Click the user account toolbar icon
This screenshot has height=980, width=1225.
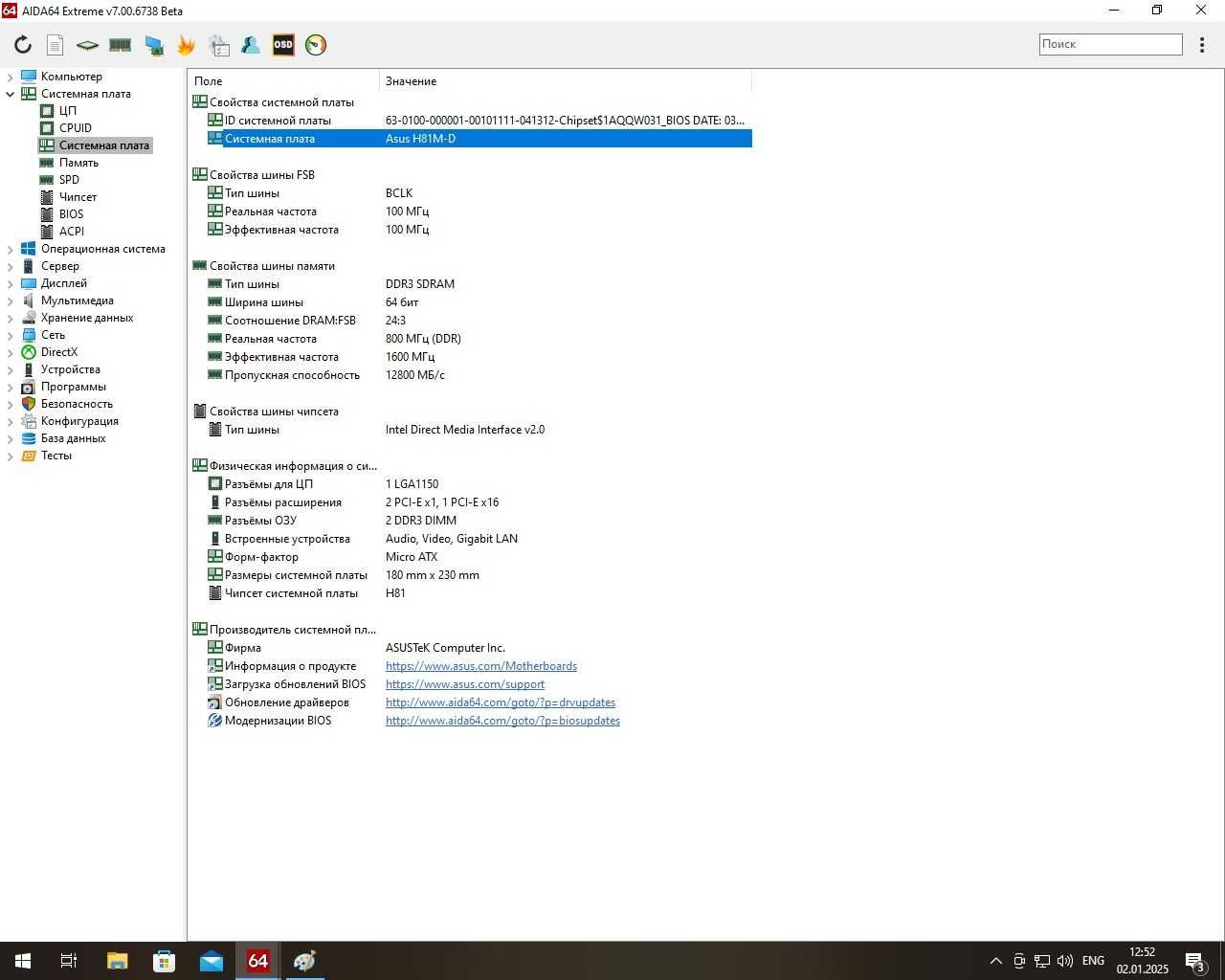[251, 45]
